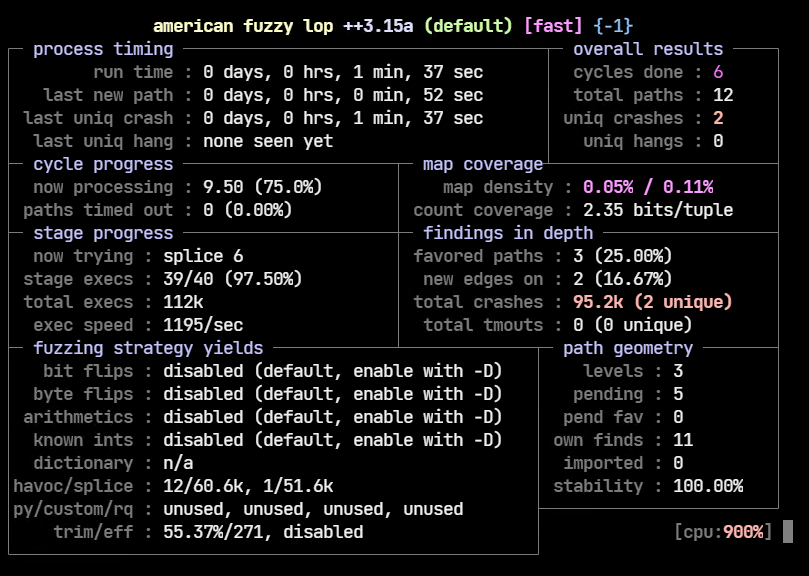Viewport: 809px width, 576px height.
Task: Click the 'exec speed' label
Action: (x=83, y=325)
